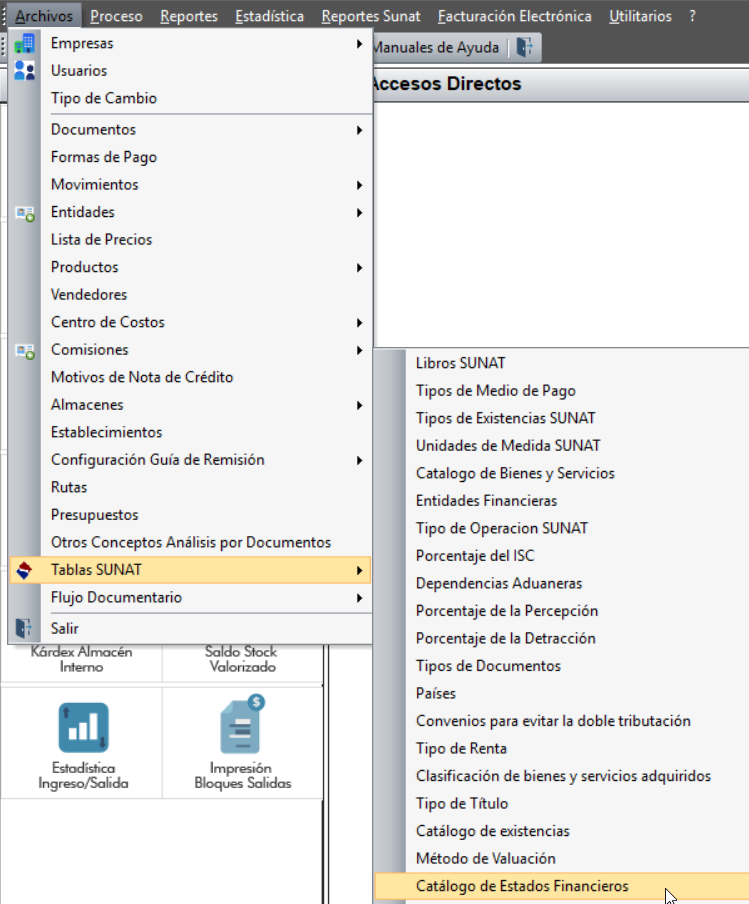The width and height of the screenshot is (749, 904).
Task: Click the Comisiones card icon
Action: pos(25,351)
